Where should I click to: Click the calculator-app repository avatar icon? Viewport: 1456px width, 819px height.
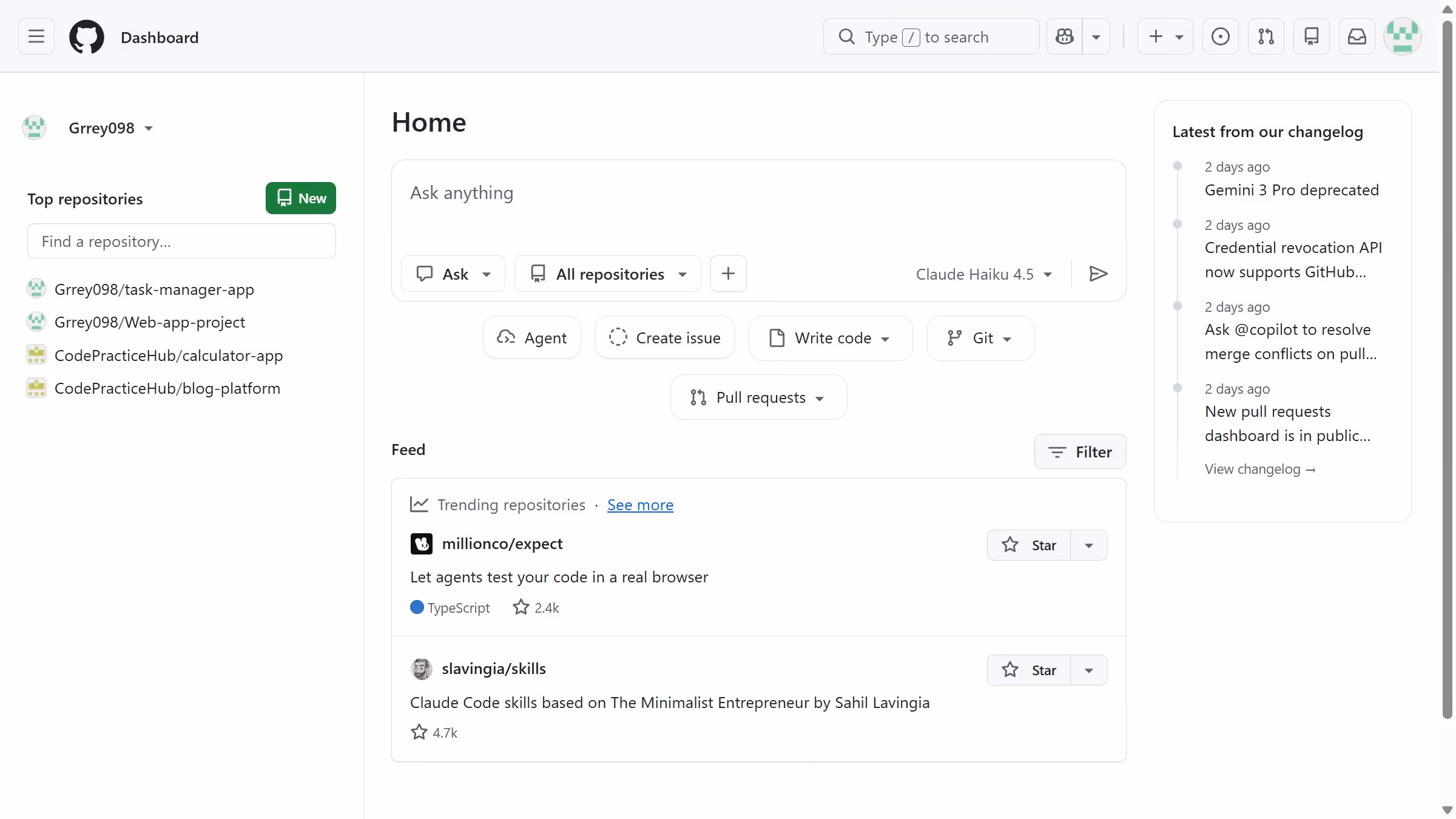tap(36, 355)
